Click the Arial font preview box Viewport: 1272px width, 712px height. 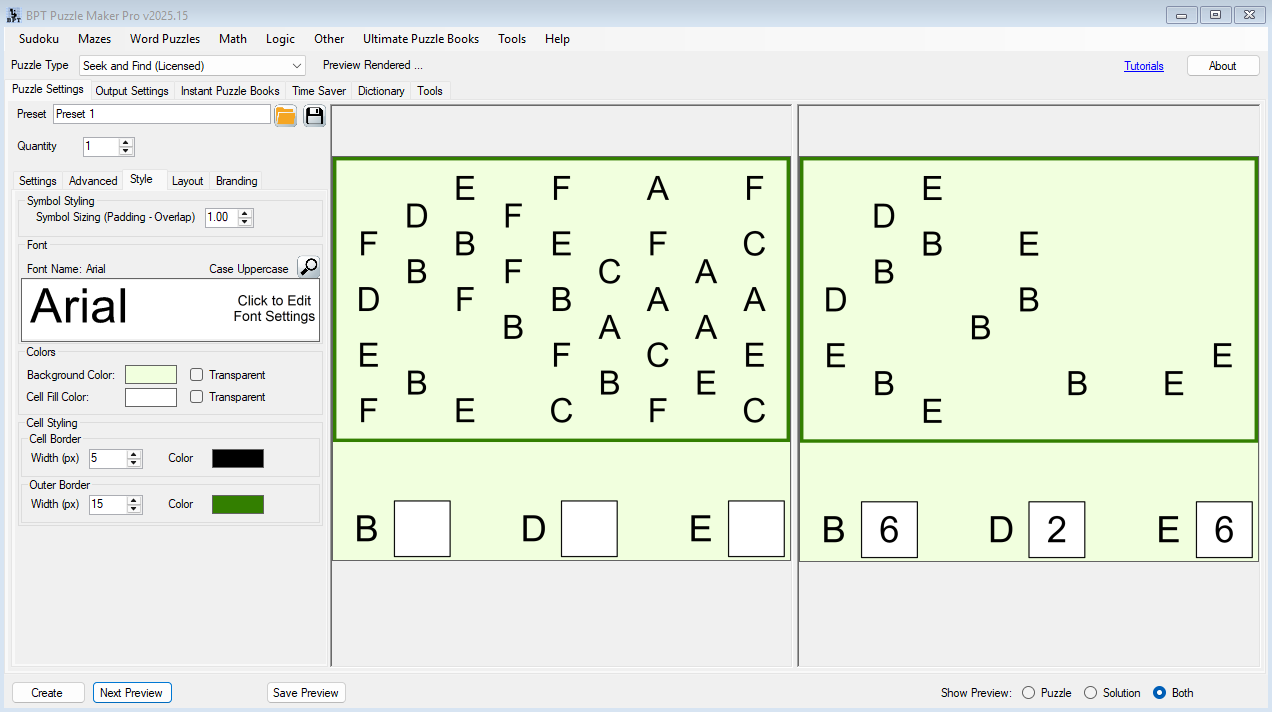(170, 309)
